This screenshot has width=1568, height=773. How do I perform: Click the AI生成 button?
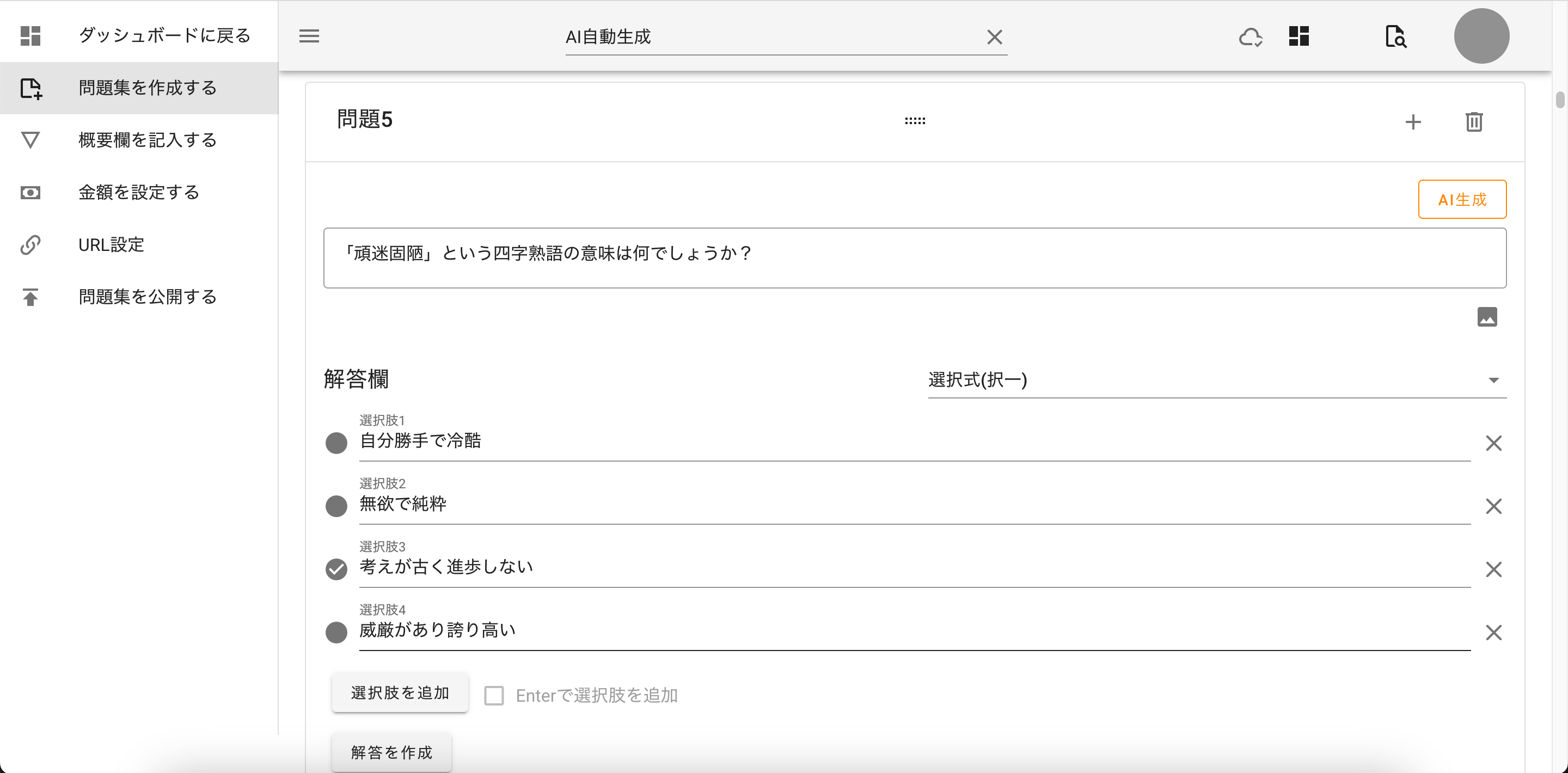click(1461, 200)
